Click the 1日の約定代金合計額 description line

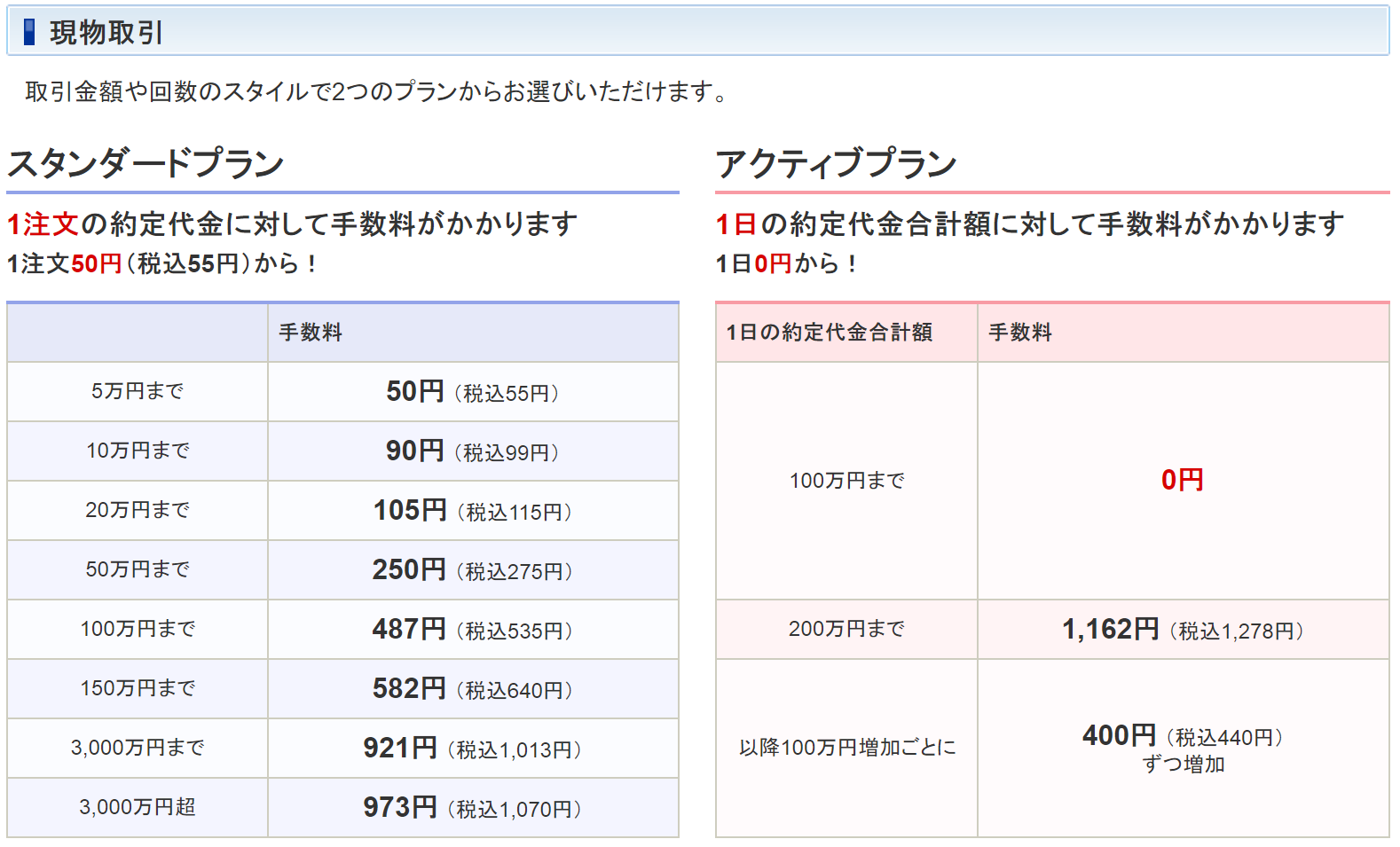tap(1030, 224)
